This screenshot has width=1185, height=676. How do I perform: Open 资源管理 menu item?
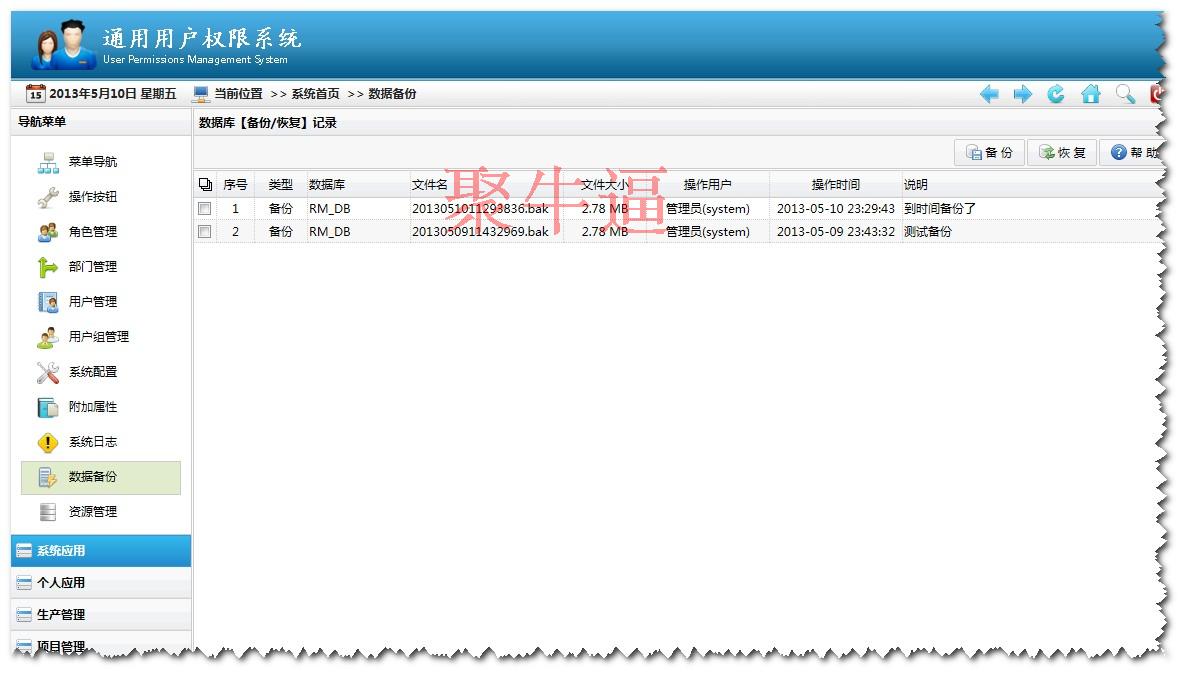92,512
